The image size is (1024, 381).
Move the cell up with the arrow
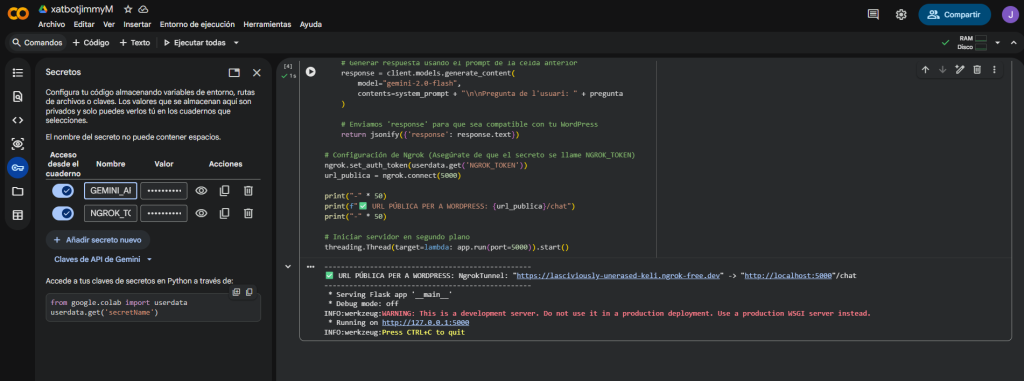point(925,69)
